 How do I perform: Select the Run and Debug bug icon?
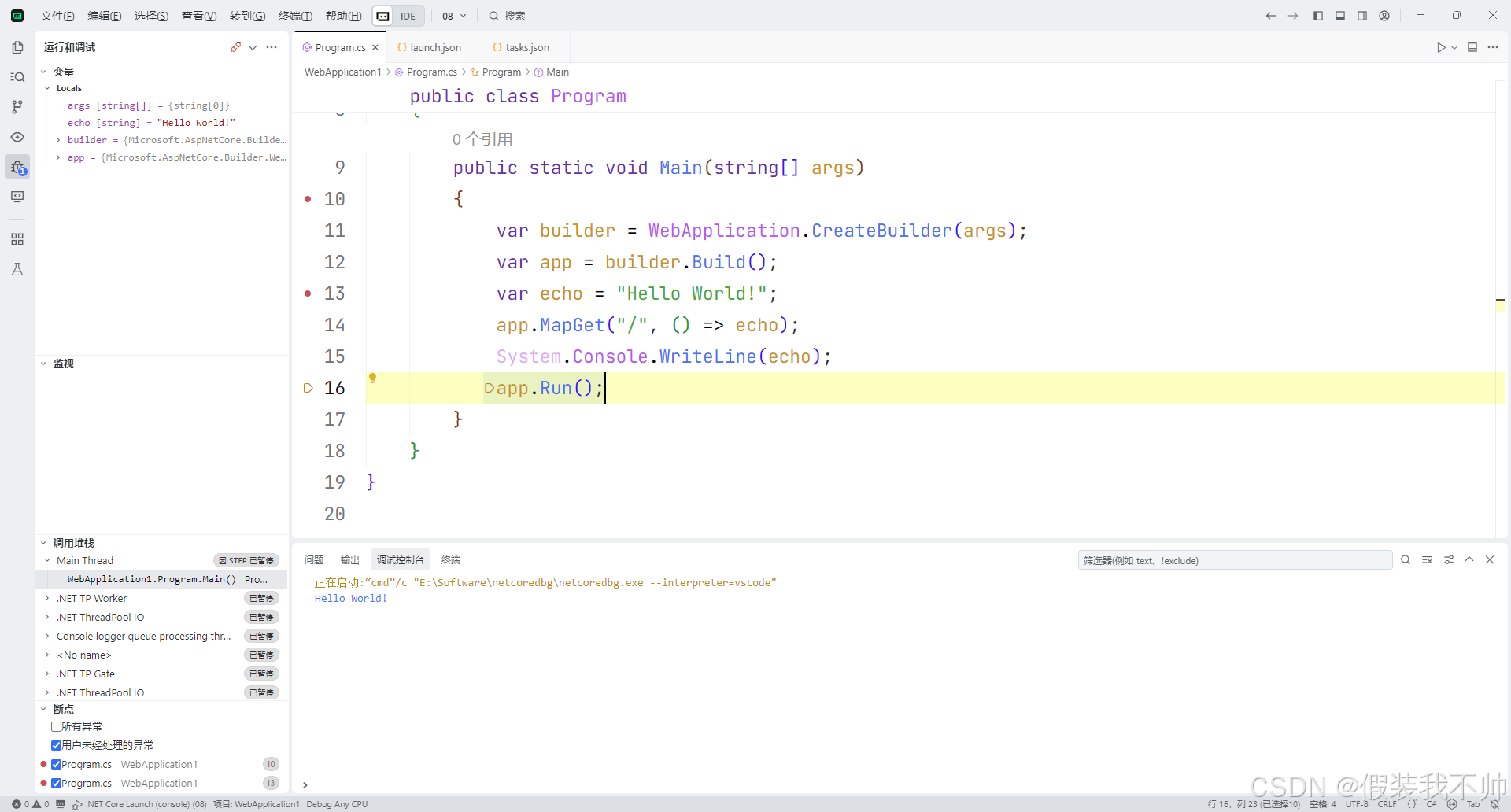coord(17,167)
